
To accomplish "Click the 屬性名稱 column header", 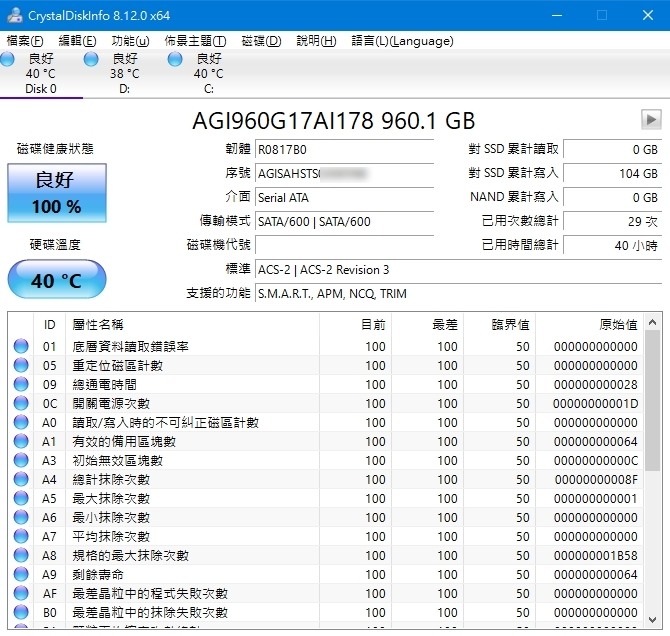I will [192, 325].
